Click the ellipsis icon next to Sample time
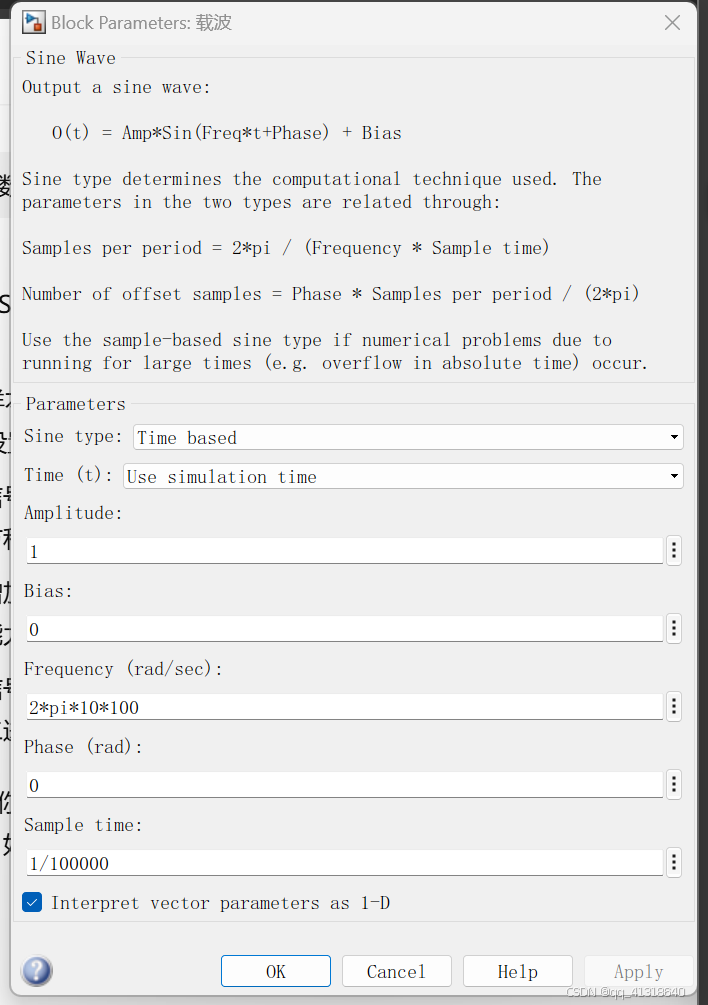Screen dimensions: 708x1005 pos(673,862)
